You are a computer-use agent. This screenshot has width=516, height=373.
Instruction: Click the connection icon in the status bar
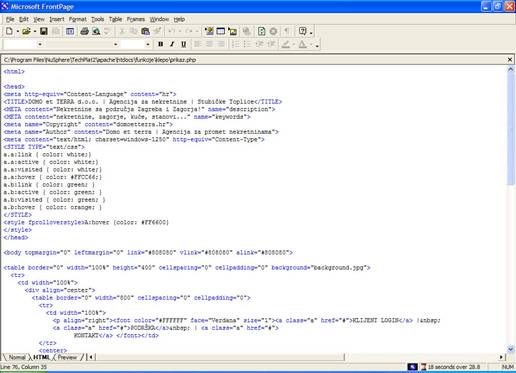(412, 367)
